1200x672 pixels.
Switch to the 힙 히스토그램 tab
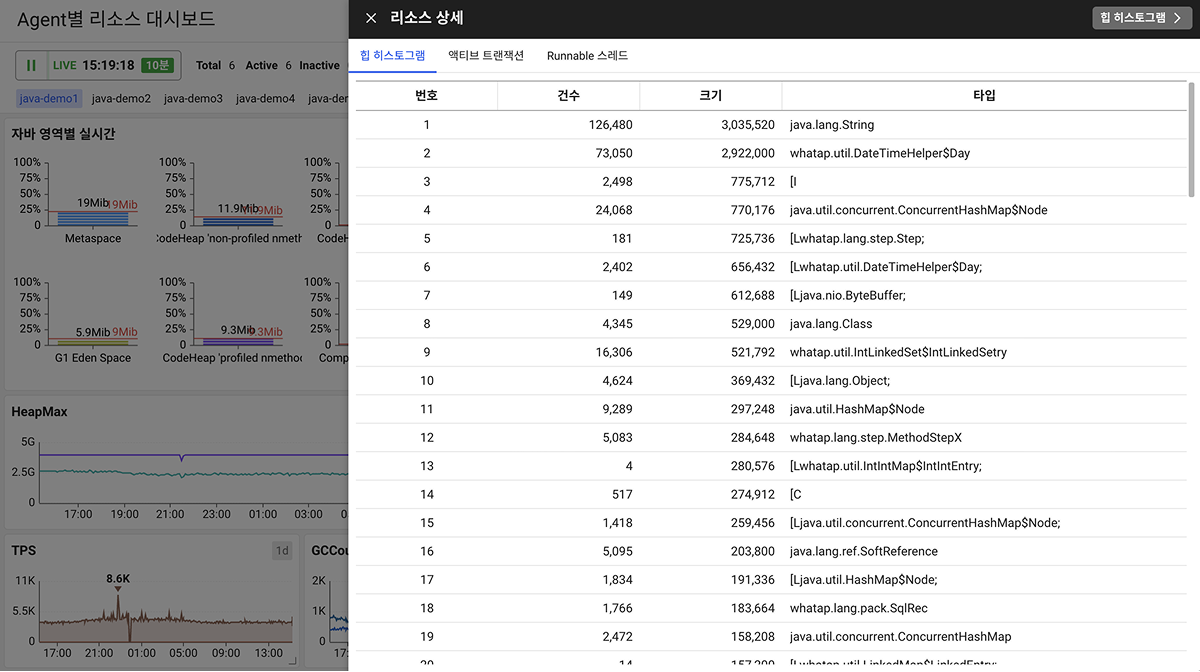(392, 56)
